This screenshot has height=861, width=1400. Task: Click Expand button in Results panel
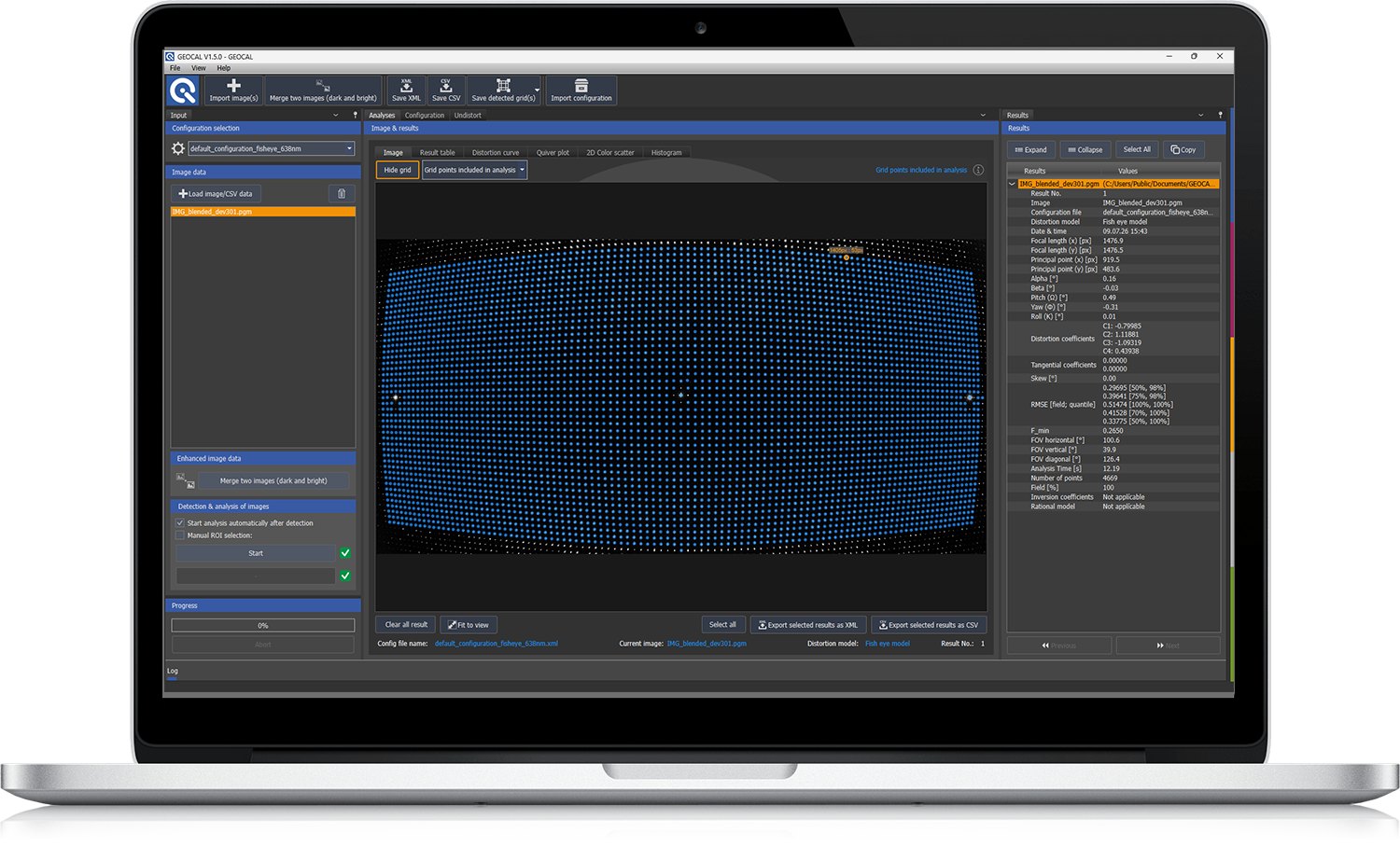tap(1030, 149)
